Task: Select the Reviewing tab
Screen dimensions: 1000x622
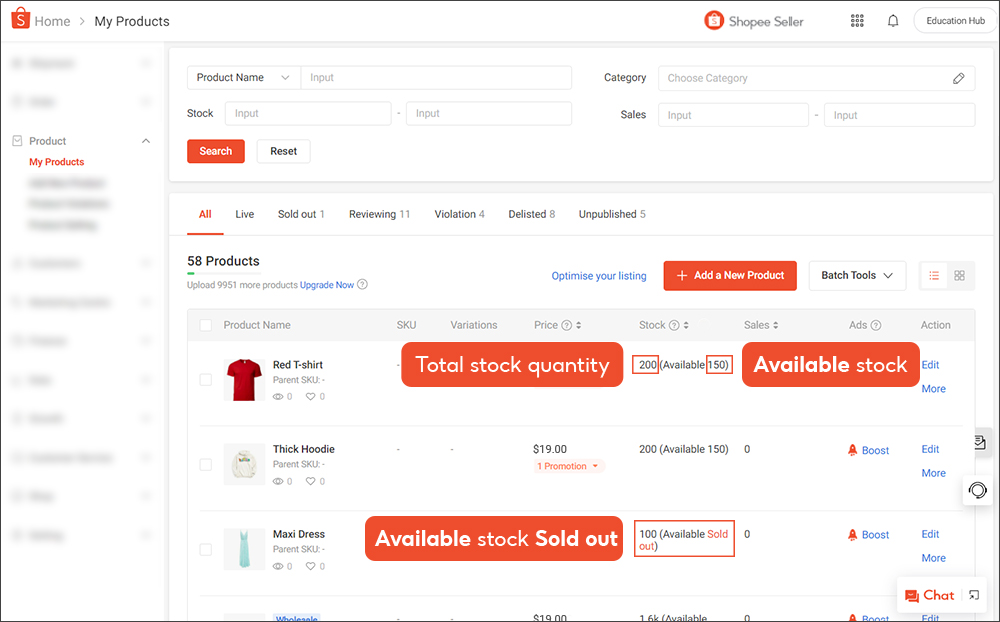Action: (x=379, y=214)
